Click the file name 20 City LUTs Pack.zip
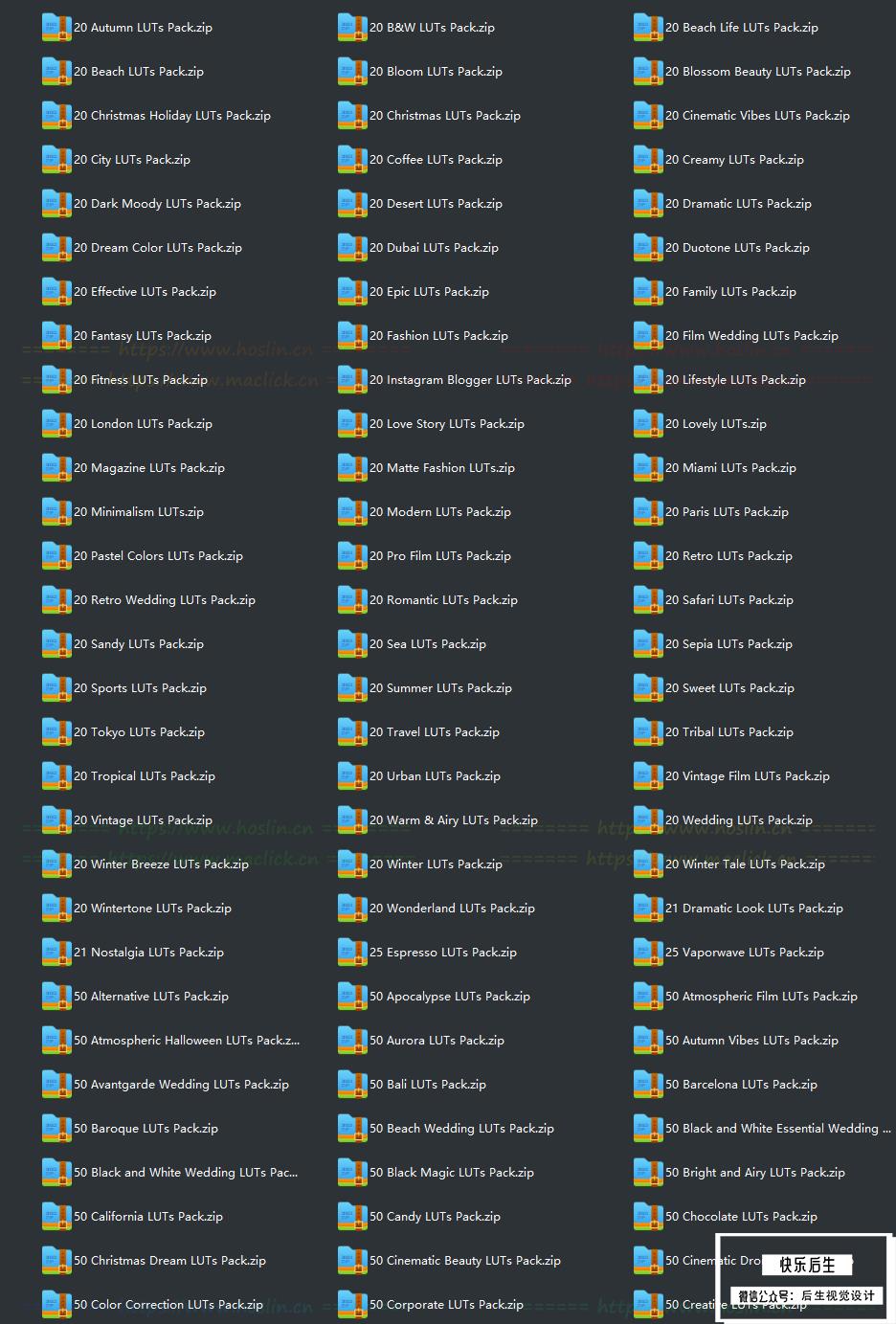This screenshot has width=896, height=1324. [132, 160]
